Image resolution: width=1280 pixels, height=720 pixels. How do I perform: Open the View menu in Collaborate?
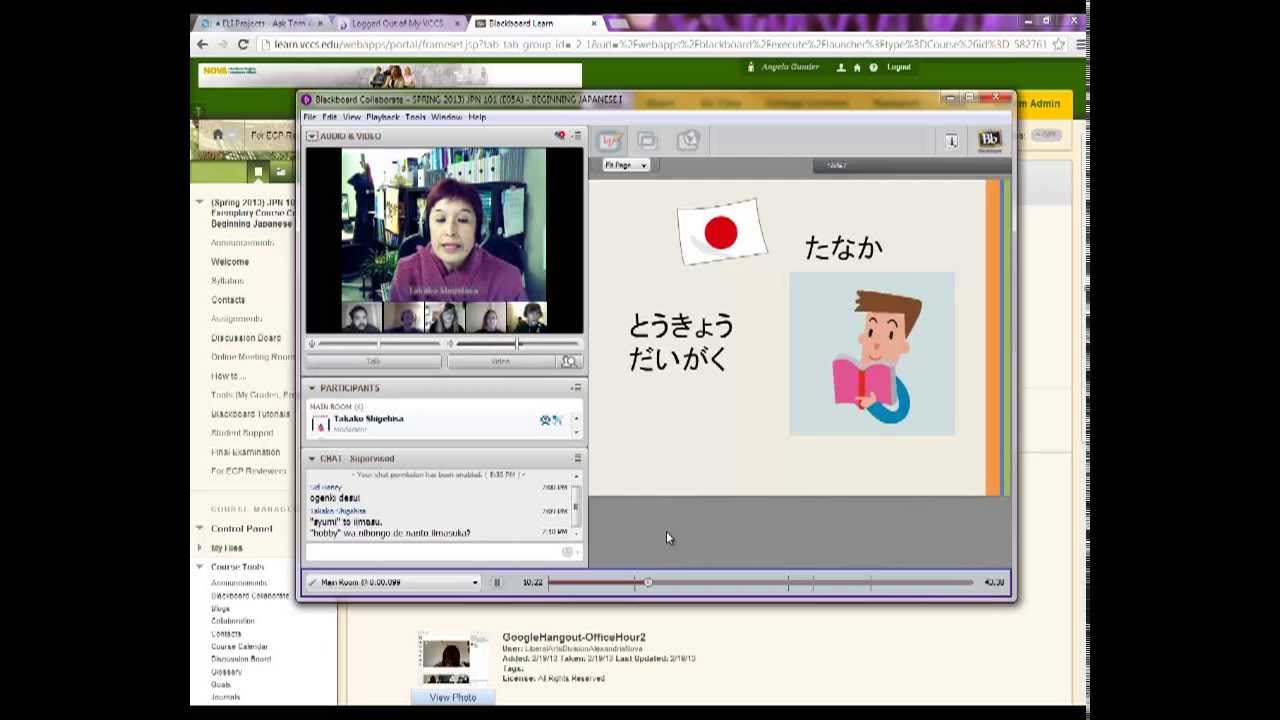coord(351,117)
